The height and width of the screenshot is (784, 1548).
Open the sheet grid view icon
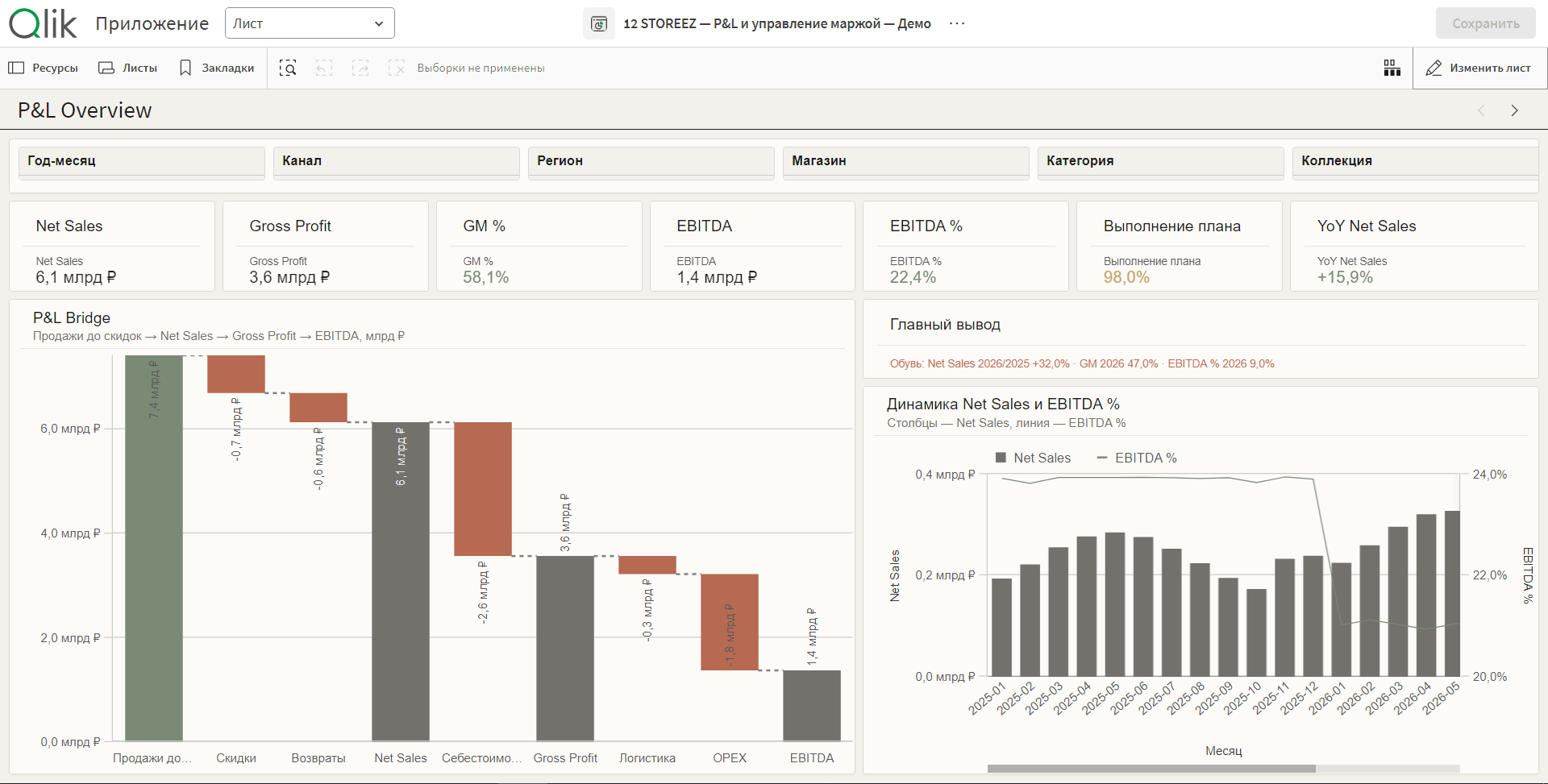[1392, 68]
